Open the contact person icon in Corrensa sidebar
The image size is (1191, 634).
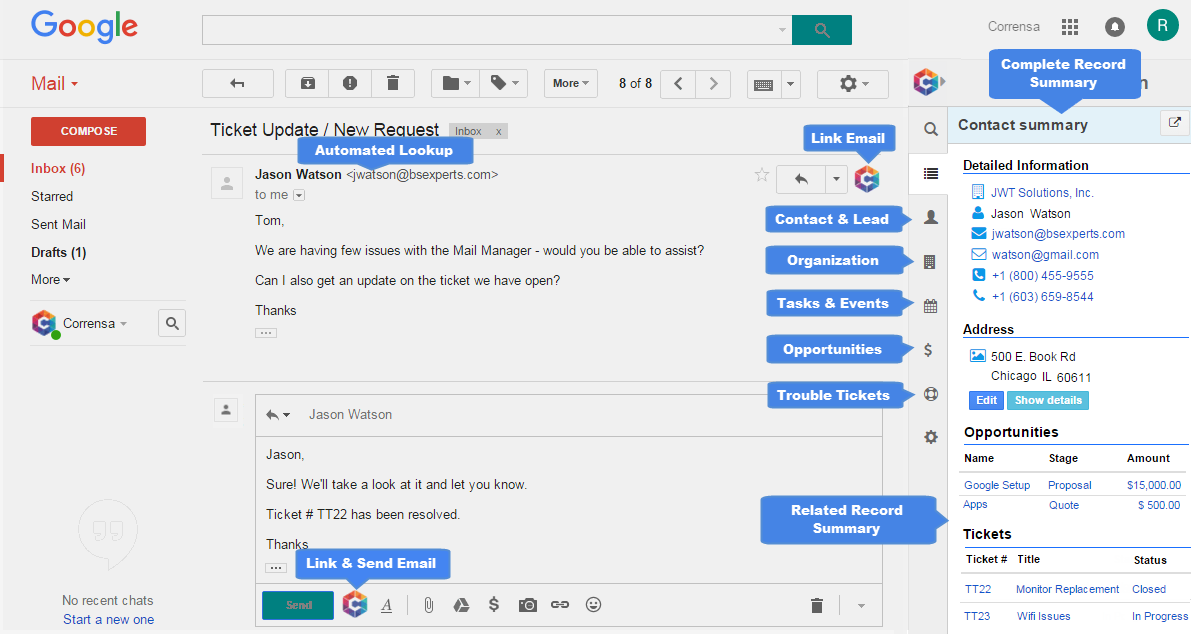(x=930, y=217)
